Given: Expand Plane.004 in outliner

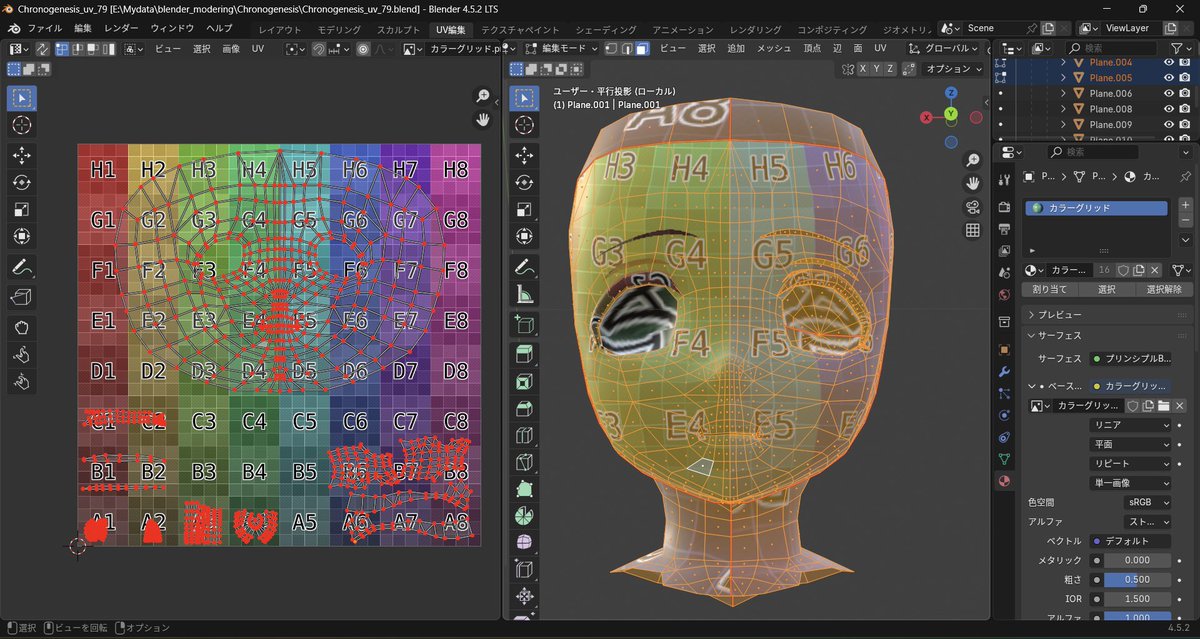Looking at the screenshot, I should click(x=1063, y=62).
